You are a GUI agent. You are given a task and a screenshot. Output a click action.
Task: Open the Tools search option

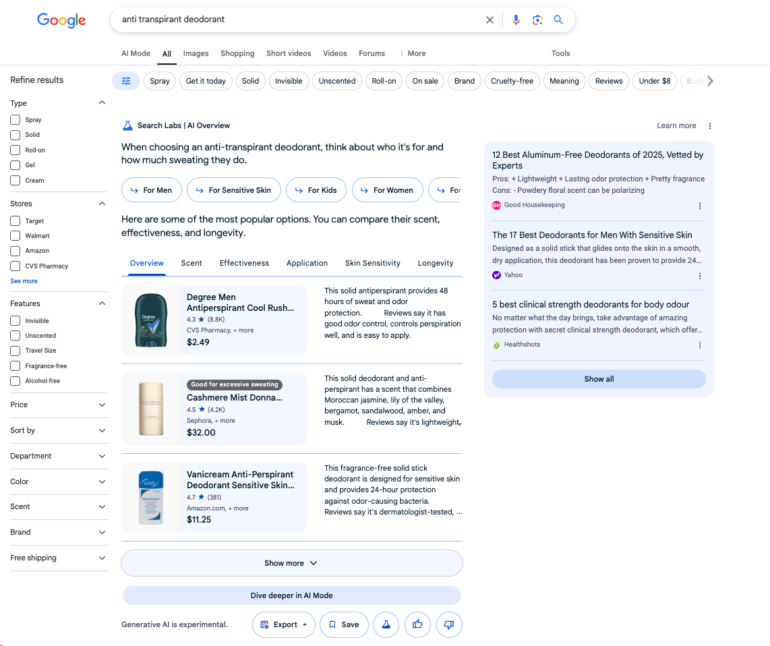coord(560,54)
